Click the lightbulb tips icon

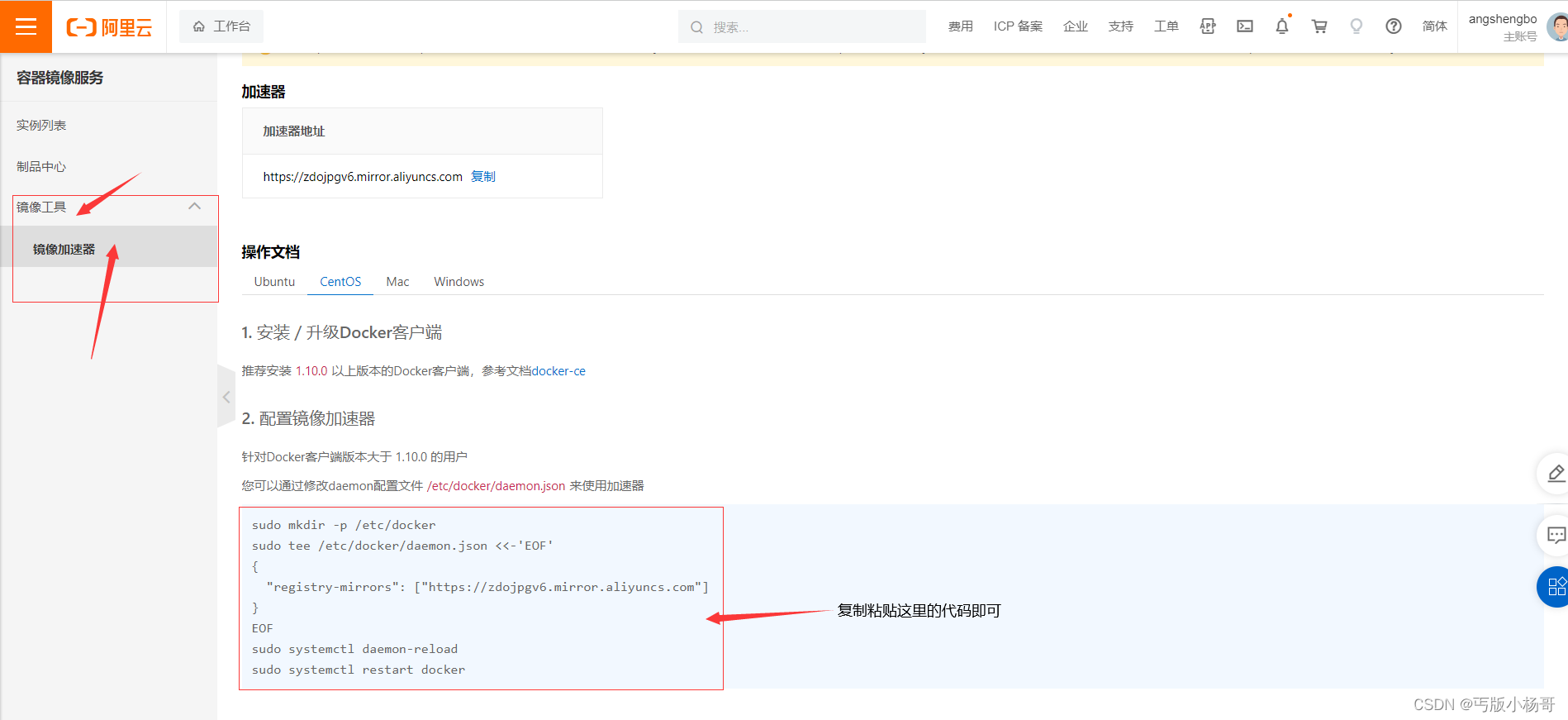pos(1357,26)
